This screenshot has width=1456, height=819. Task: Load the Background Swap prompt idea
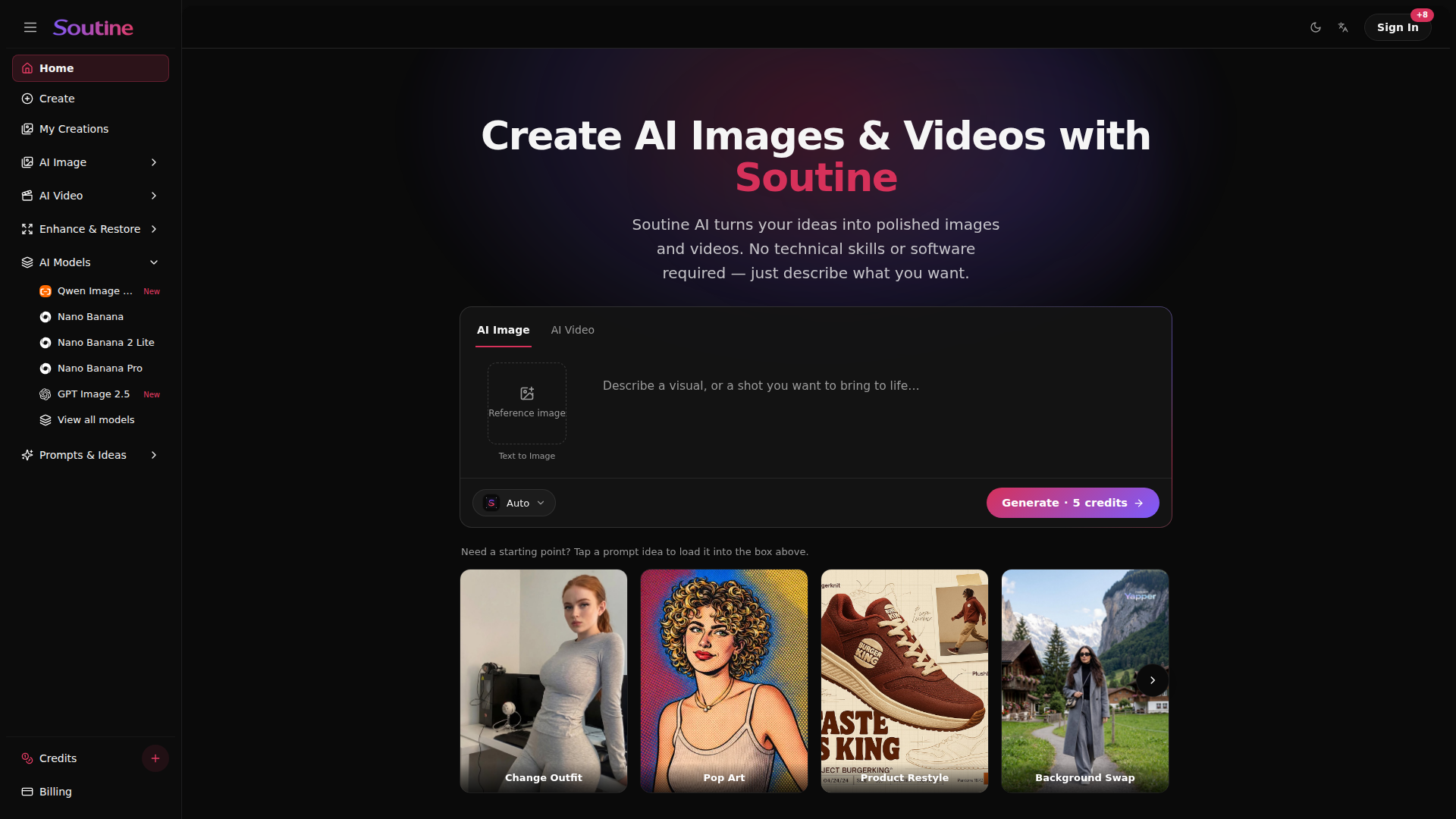1085,681
